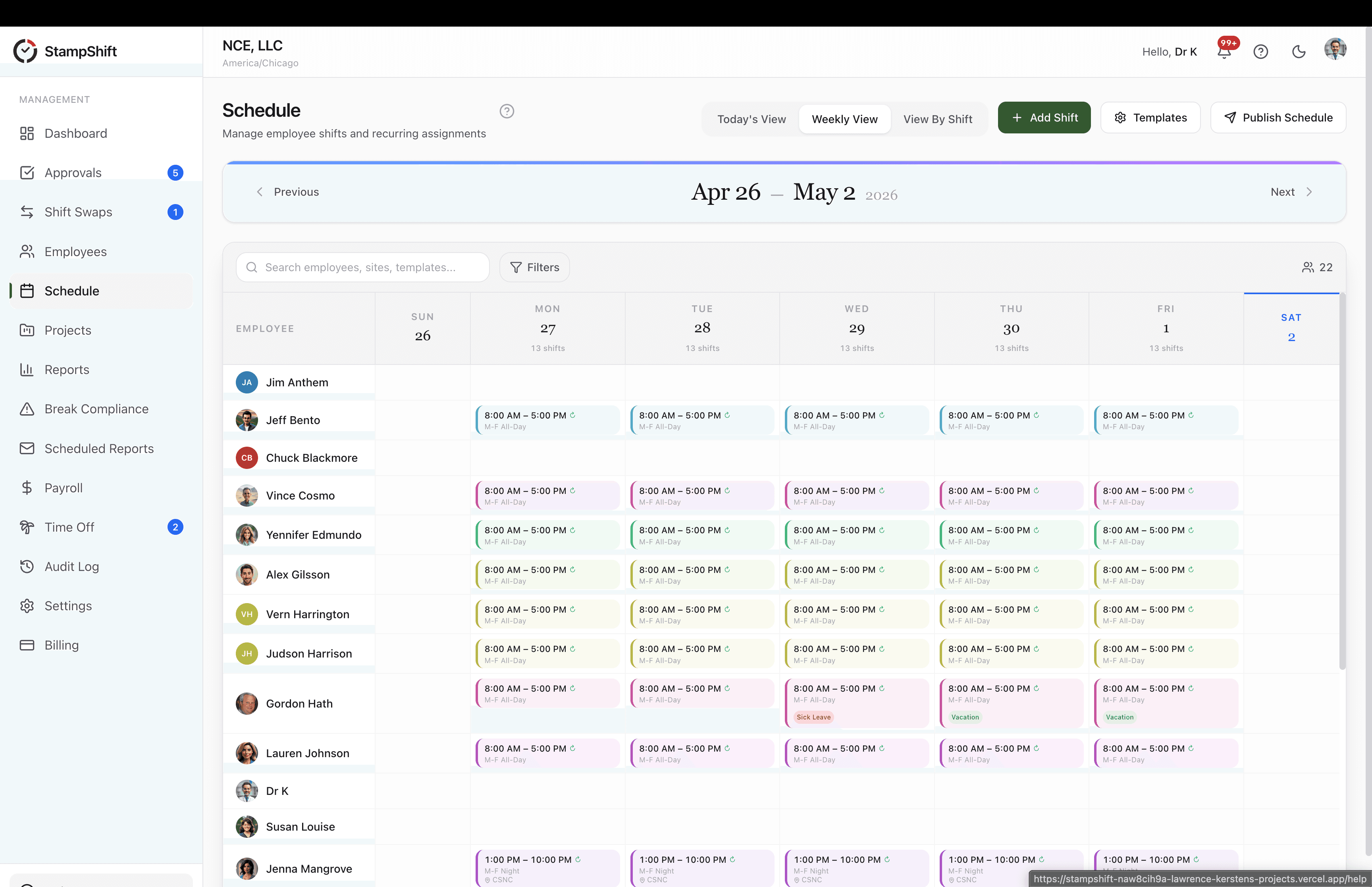Click the Settings gear icon in sidebar
Screen dimensions: 1372x887
pyautogui.click(x=27, y=606)
